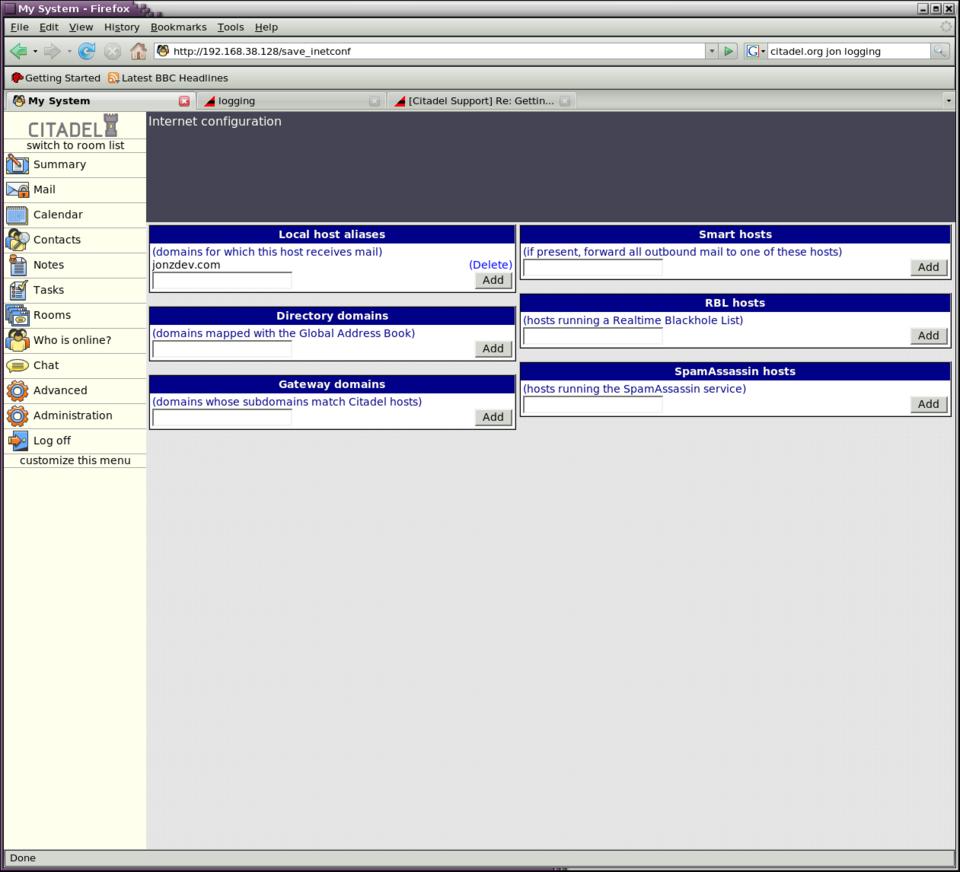This screenshot has width=960, height=872.
Task: Reload the page with the refresh button
Action: coord(87,51)
